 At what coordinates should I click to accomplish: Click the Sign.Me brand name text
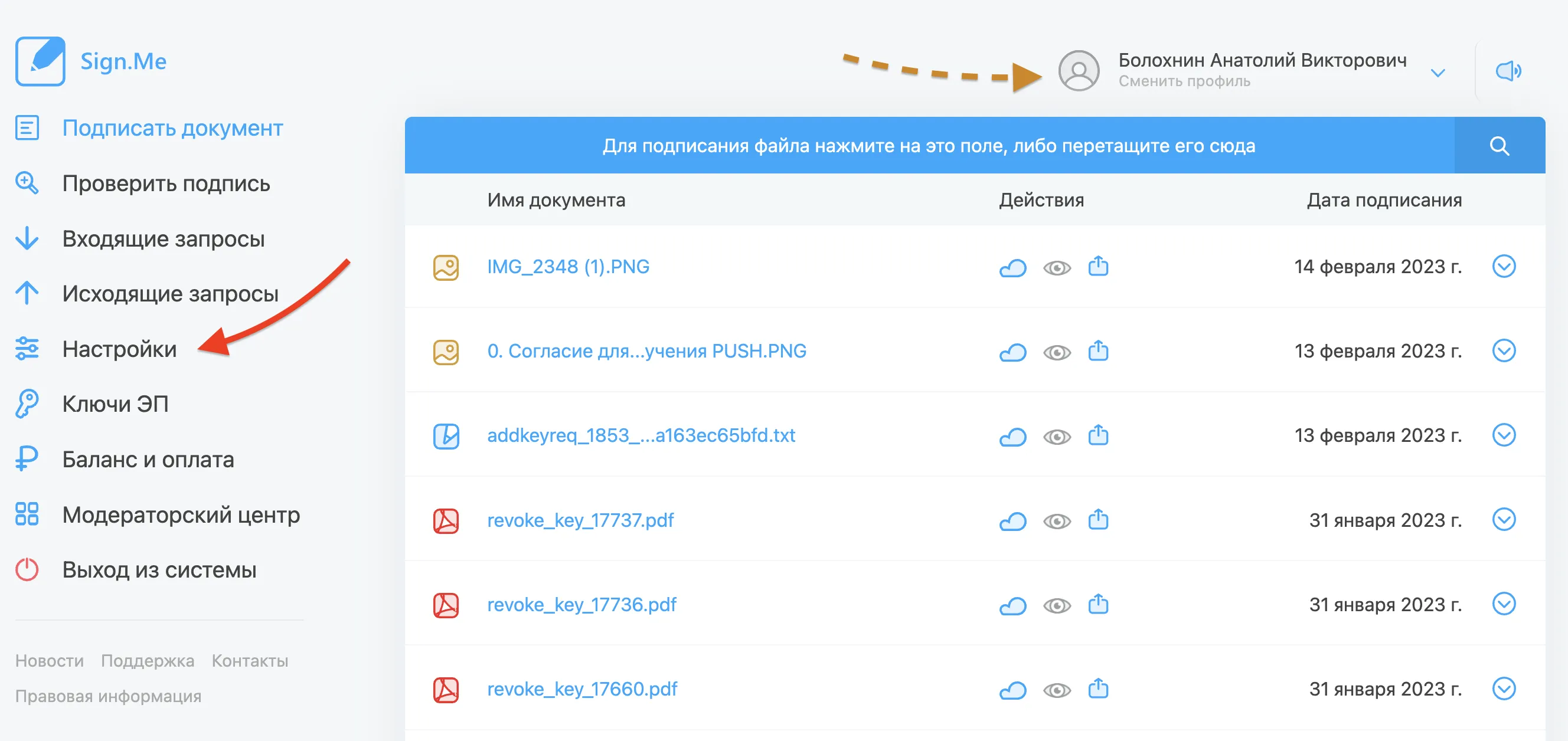click(123, 61)
